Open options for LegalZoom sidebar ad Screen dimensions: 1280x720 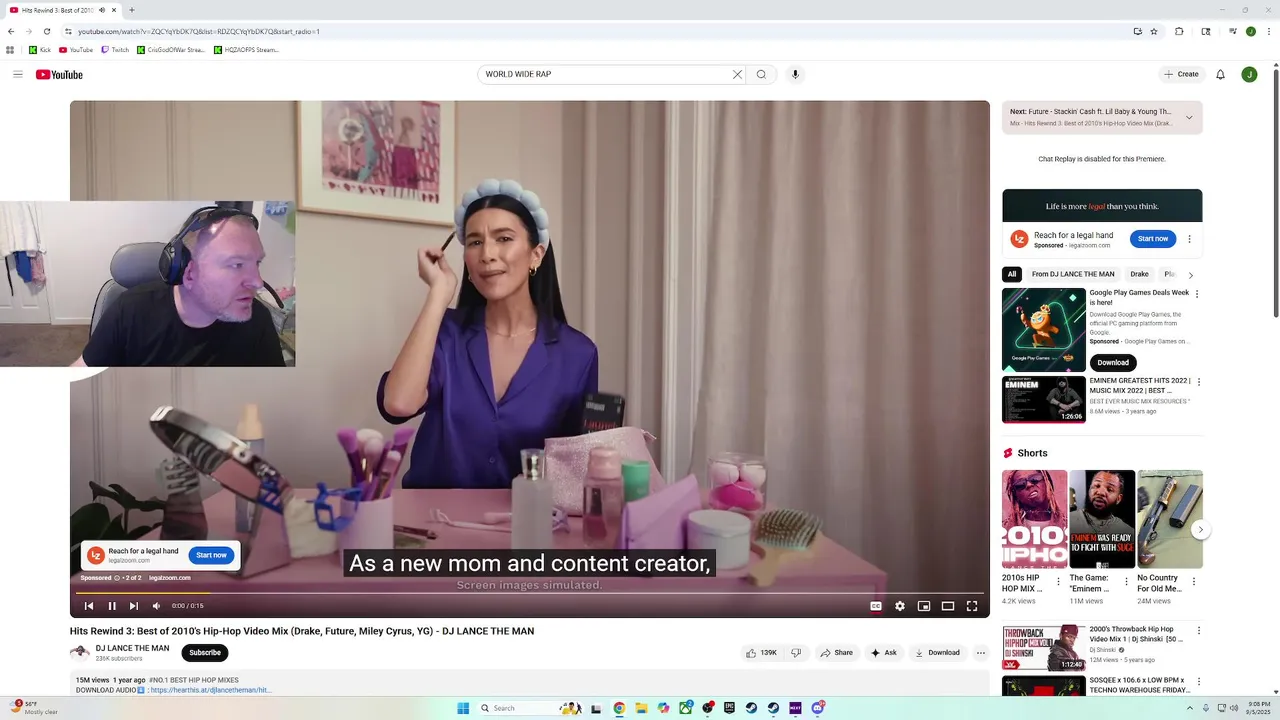[1189, 239]
